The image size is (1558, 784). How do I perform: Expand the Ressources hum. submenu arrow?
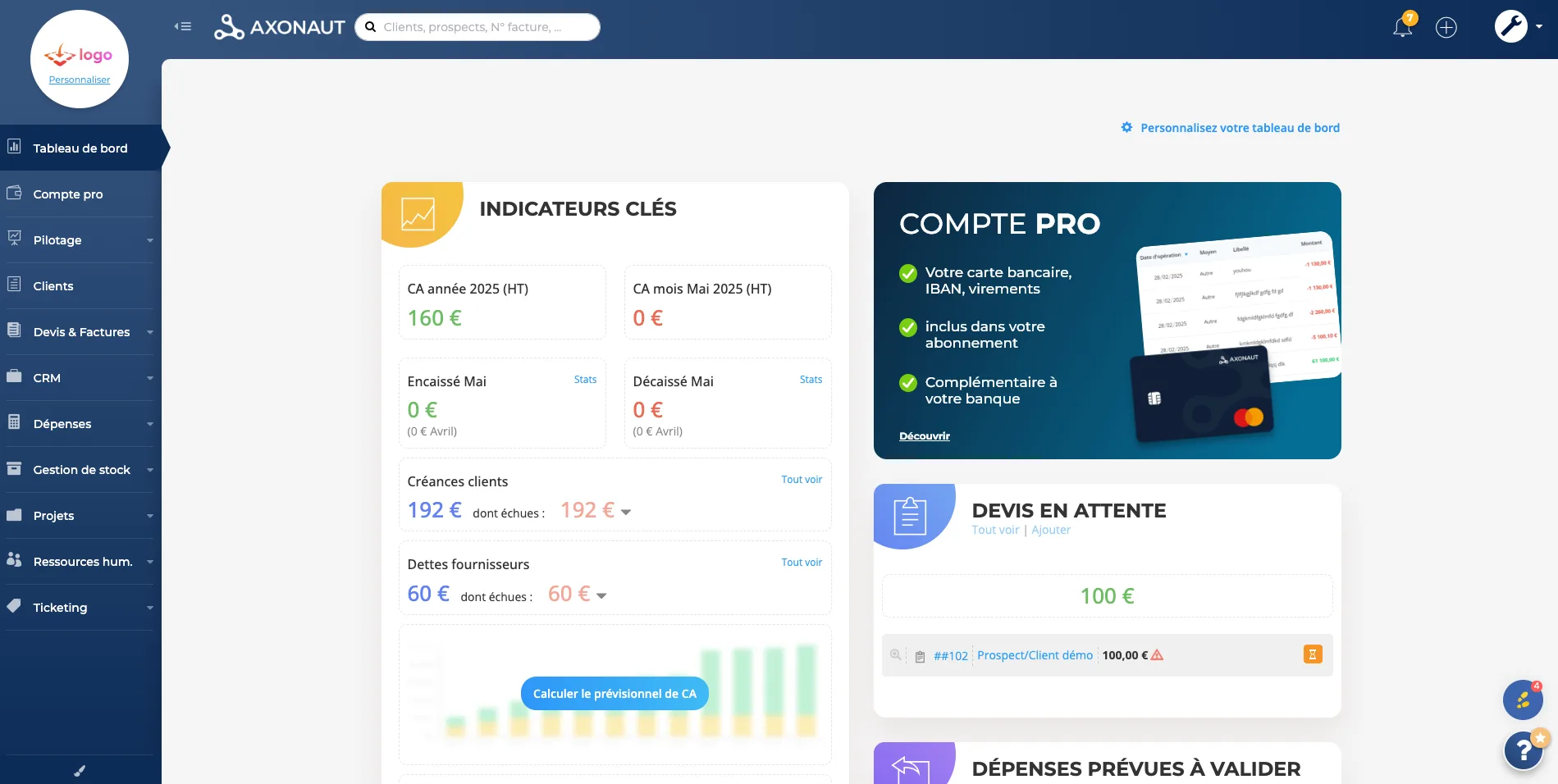(x=150, y=562)
